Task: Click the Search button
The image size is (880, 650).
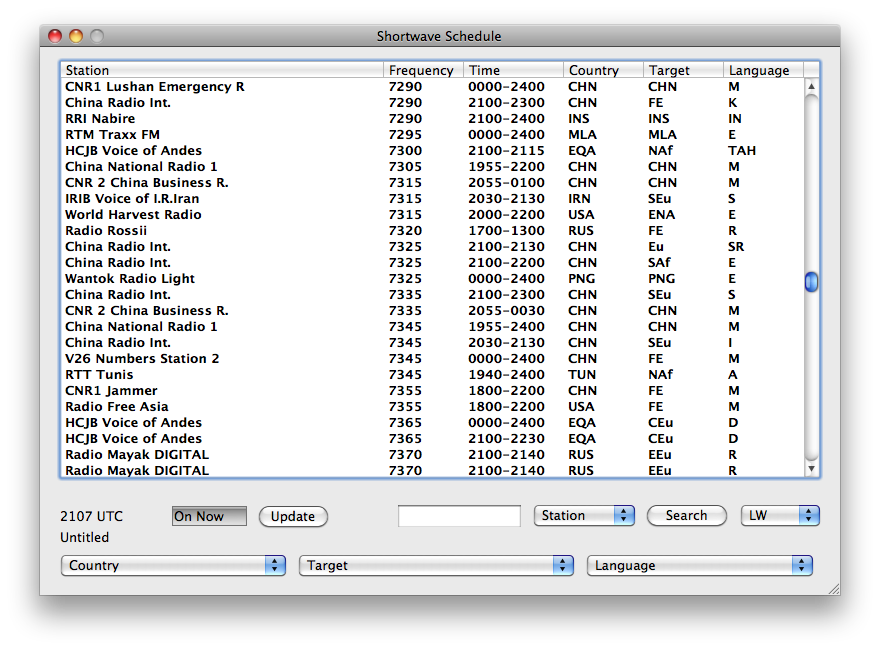Action: click(x=686, y=515)
